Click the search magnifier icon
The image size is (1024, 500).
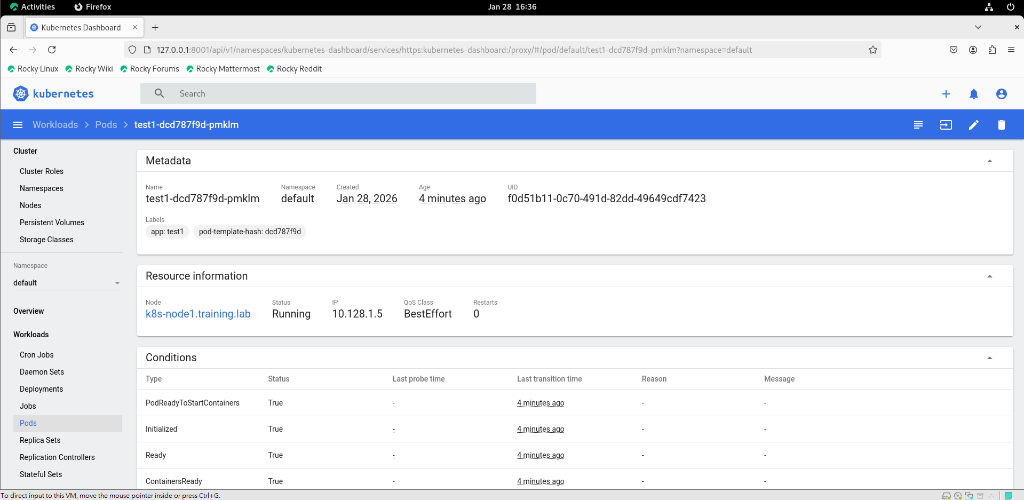[159, 93]
